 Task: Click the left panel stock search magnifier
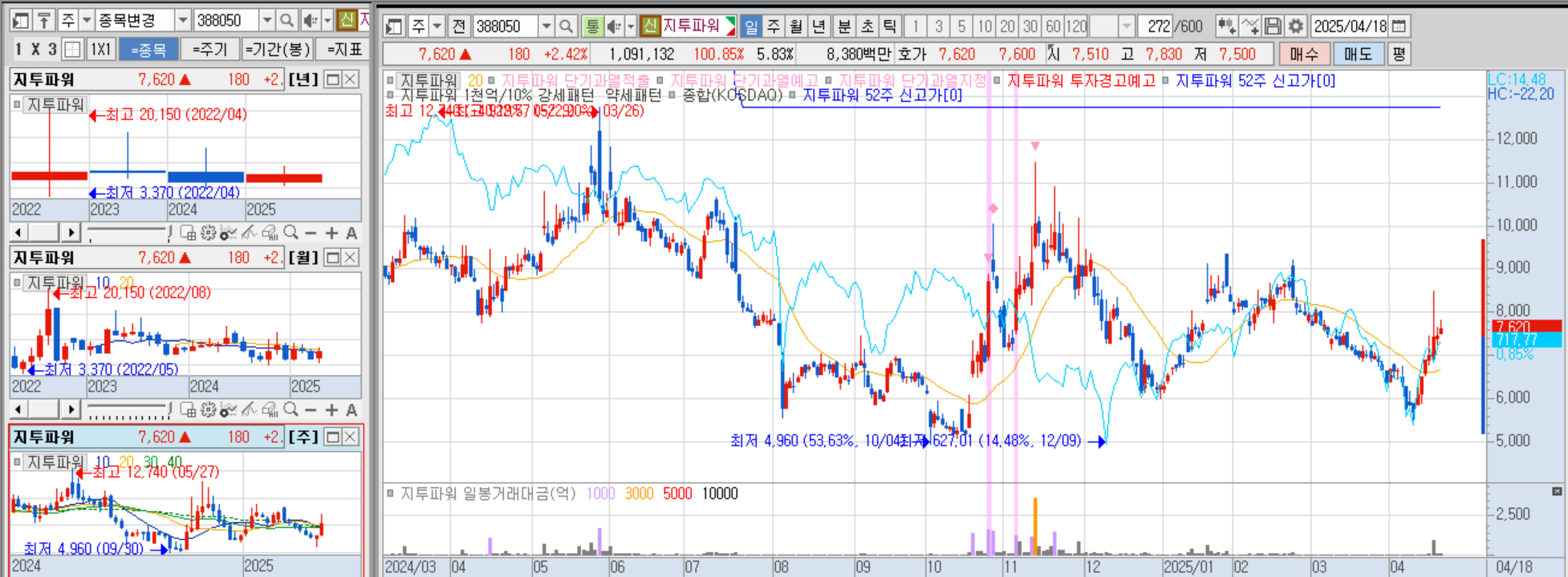point(286,20)
